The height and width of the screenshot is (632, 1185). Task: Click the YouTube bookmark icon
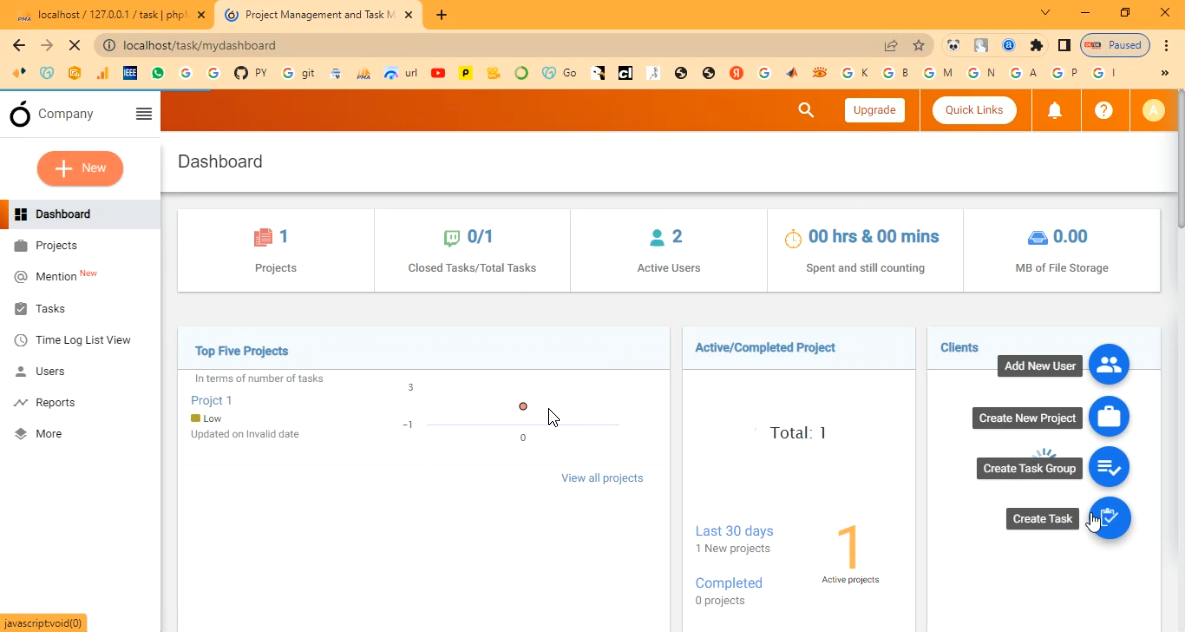pyautogui.click(x=438, y=73)
